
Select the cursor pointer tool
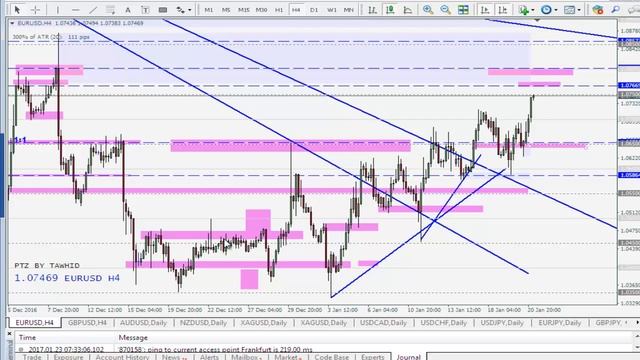click(x=17, y=9)
